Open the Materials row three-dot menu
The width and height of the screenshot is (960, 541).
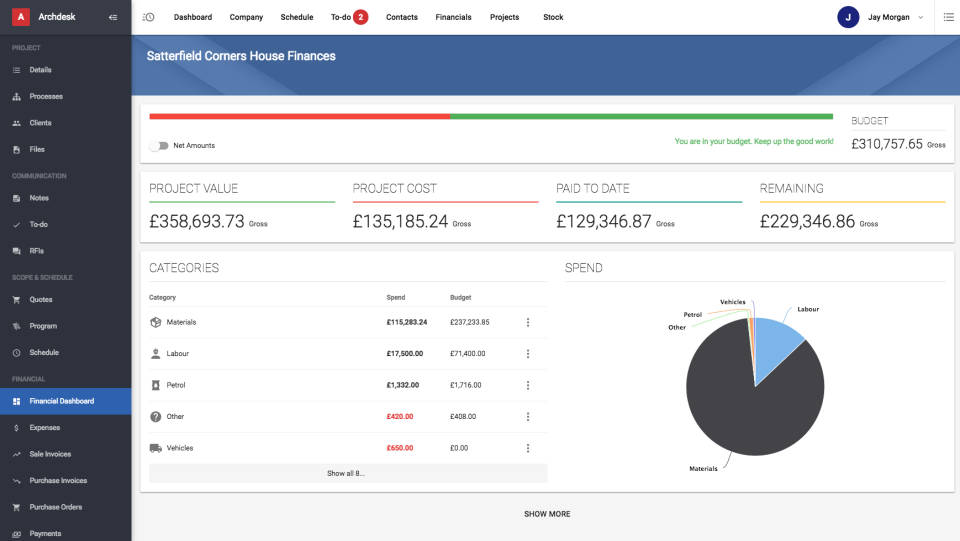pyautogui.click(x=527, y=322)
